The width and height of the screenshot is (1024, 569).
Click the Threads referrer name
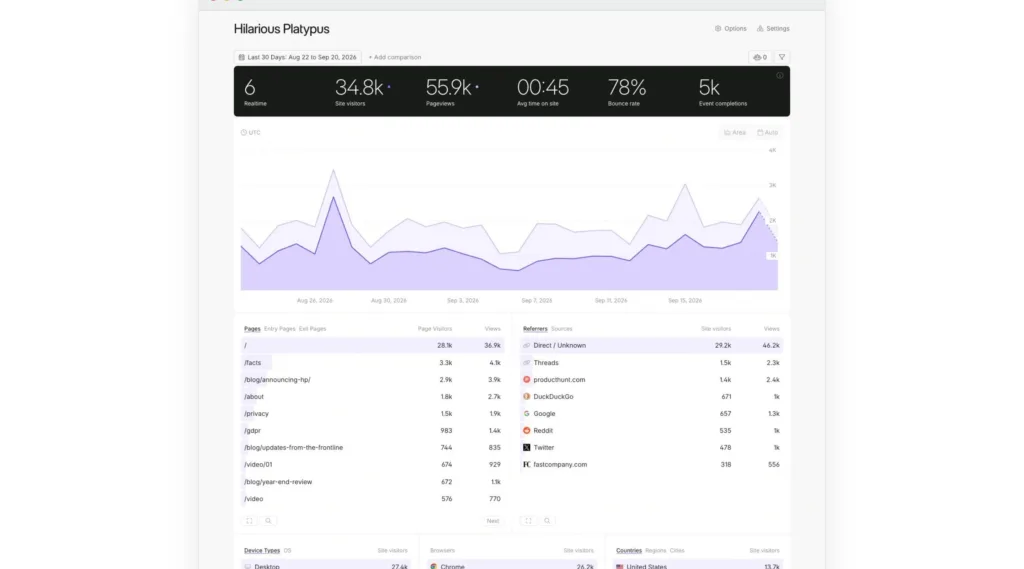coord(546,363)
